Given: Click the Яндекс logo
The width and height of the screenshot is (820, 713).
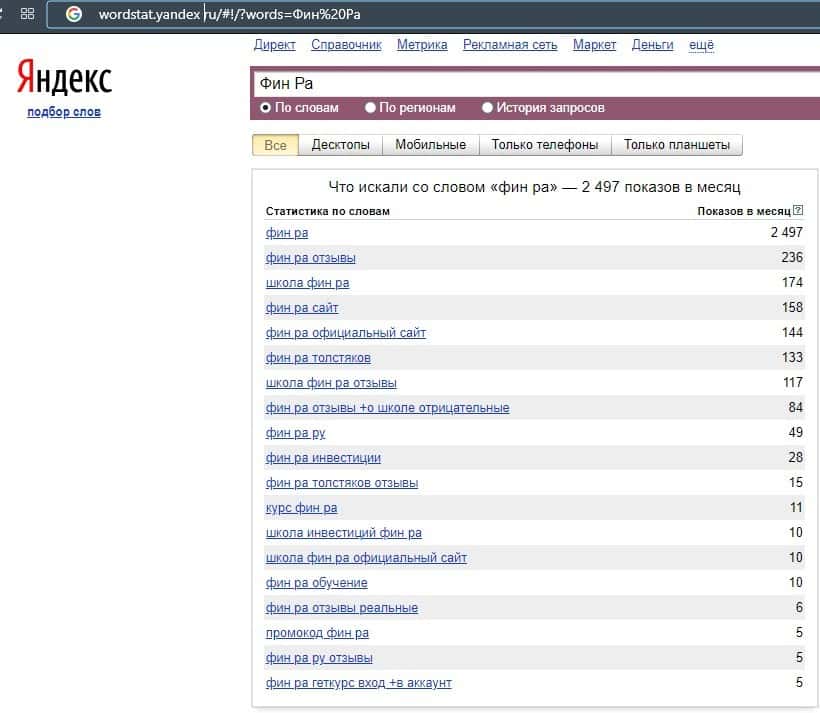Looking at the screenshot, I should click(x=64, y=79).
